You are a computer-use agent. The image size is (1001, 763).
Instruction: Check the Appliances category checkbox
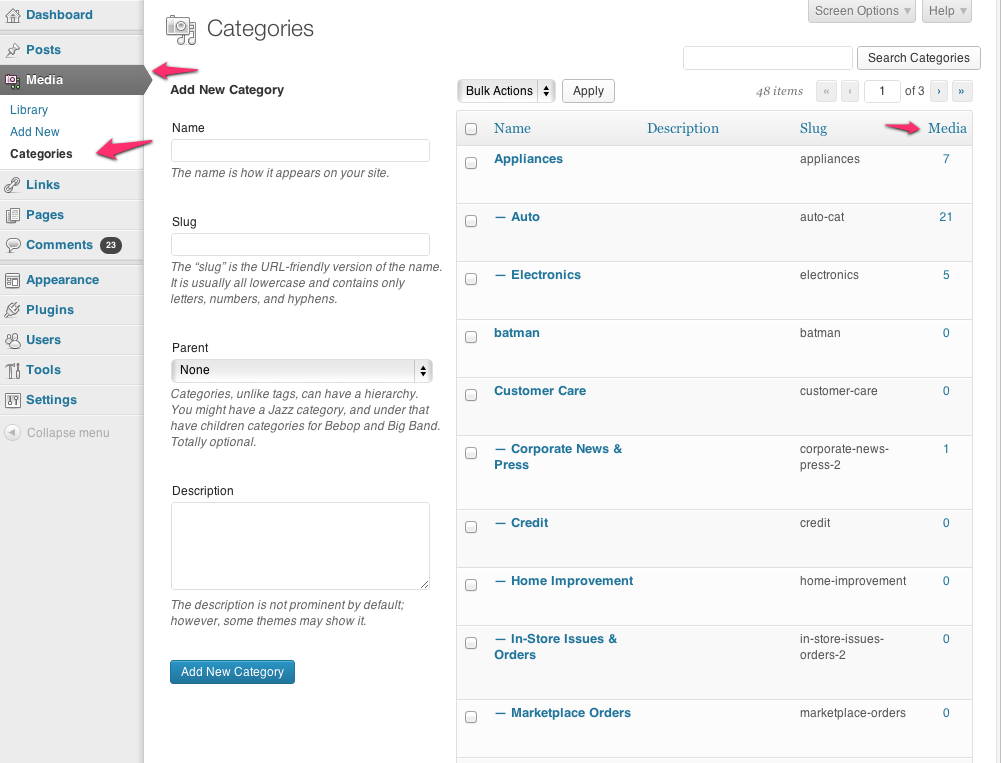click(x=471, y=163)
